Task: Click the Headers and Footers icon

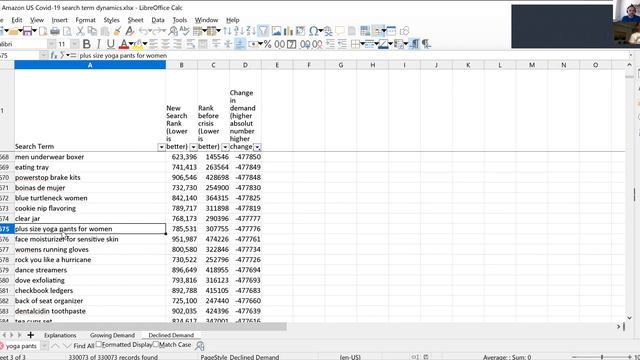Action: click(351, 31)
